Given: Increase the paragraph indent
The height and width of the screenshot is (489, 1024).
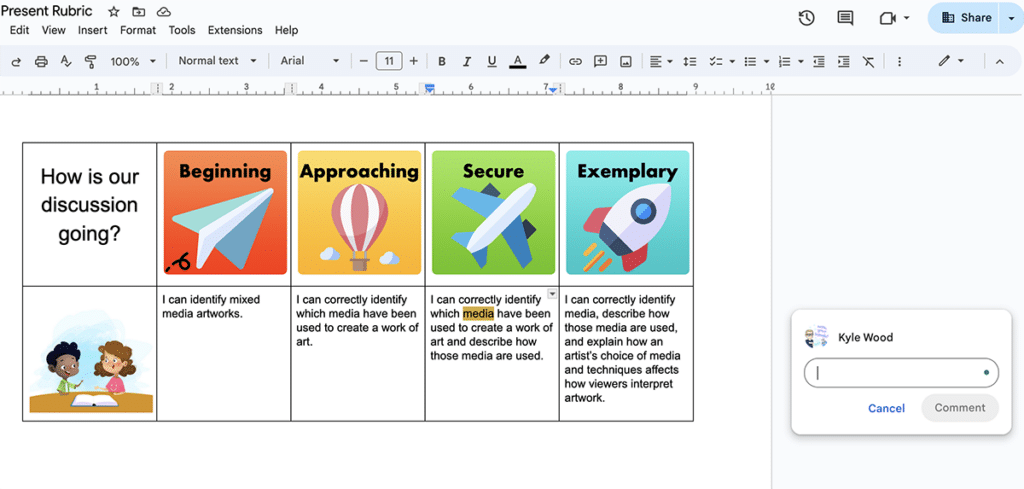Looking at the screenshot, I should pos(844,61).
